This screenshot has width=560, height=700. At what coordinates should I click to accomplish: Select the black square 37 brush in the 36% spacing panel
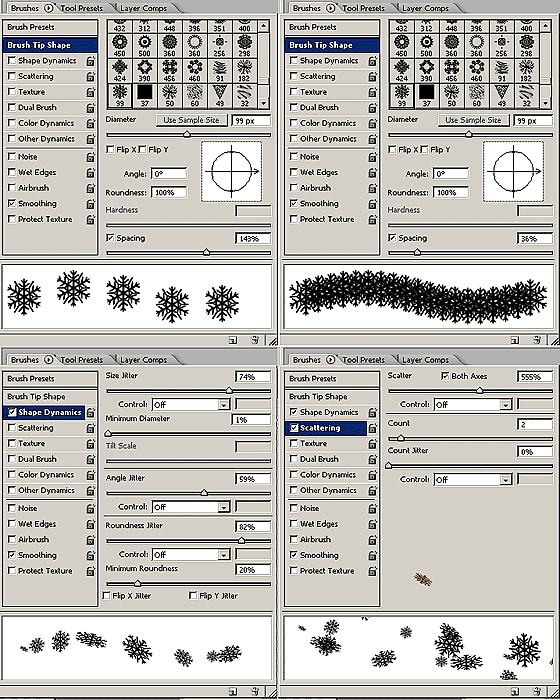tap(427, 96)
